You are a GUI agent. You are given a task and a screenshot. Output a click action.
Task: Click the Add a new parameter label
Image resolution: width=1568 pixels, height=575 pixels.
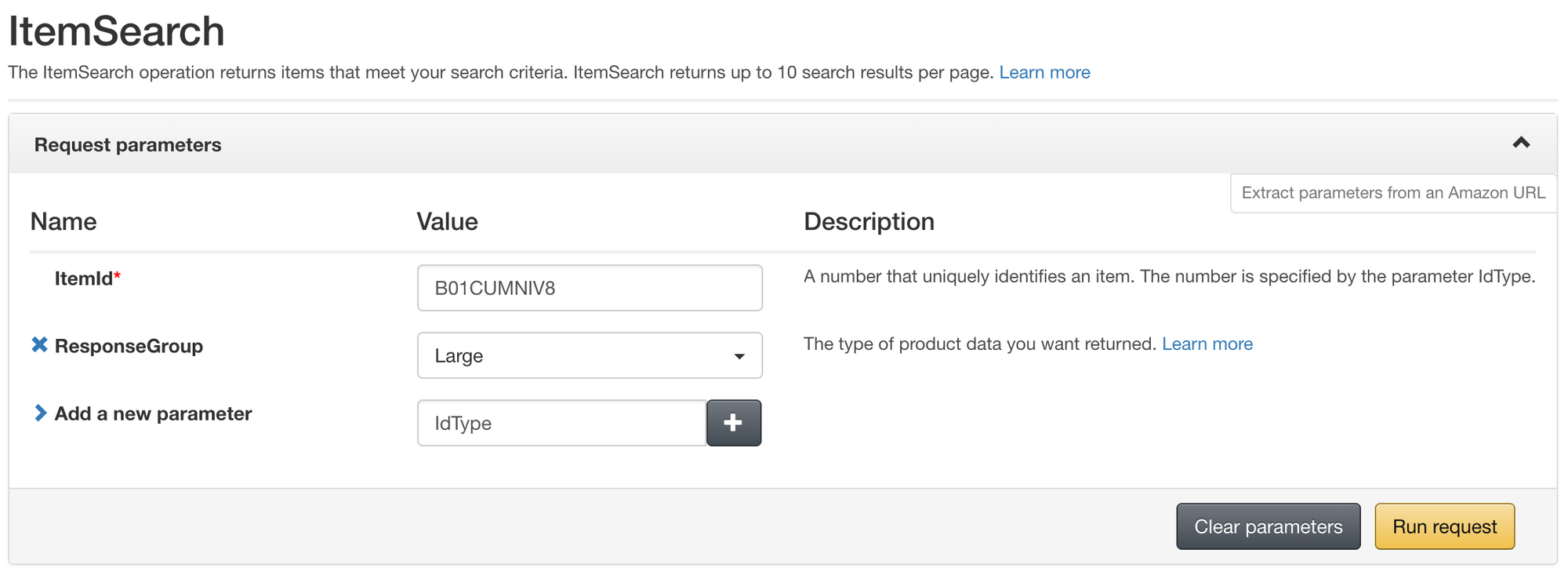coord(153,413)
